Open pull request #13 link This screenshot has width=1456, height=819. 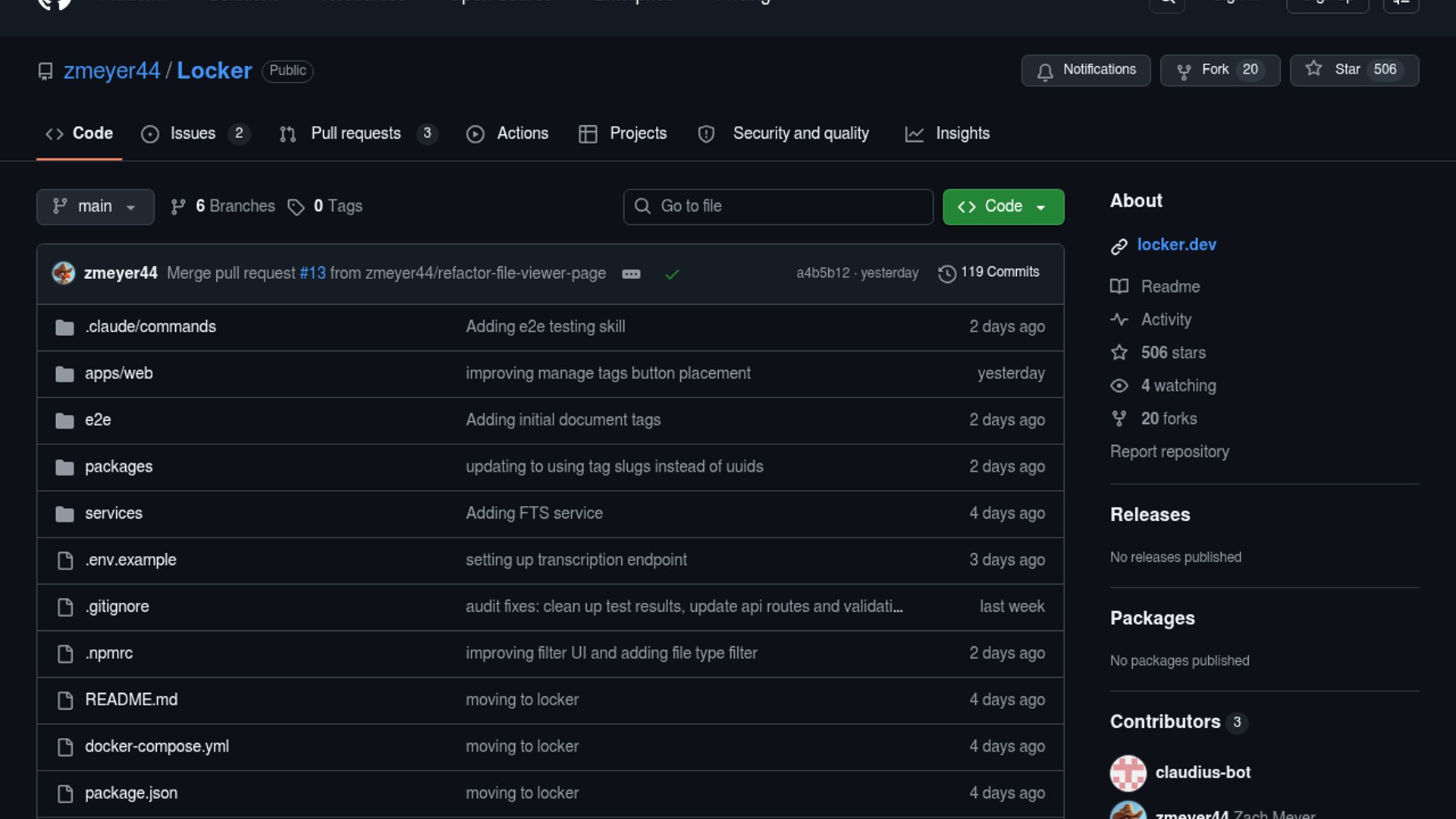(x=312, y=273)
